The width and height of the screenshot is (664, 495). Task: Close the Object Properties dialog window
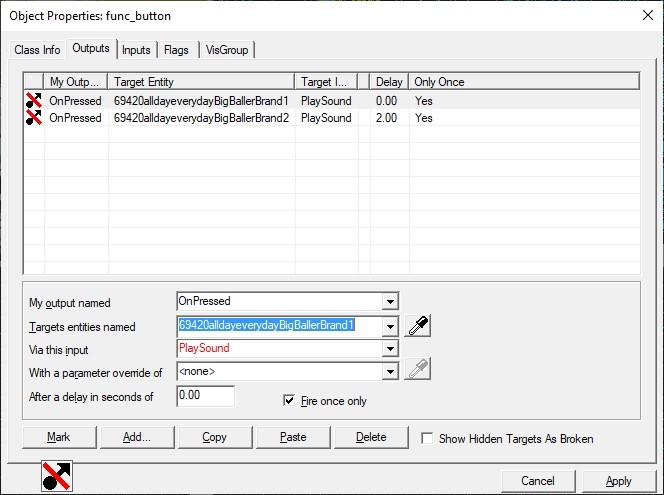click(640, 16)
